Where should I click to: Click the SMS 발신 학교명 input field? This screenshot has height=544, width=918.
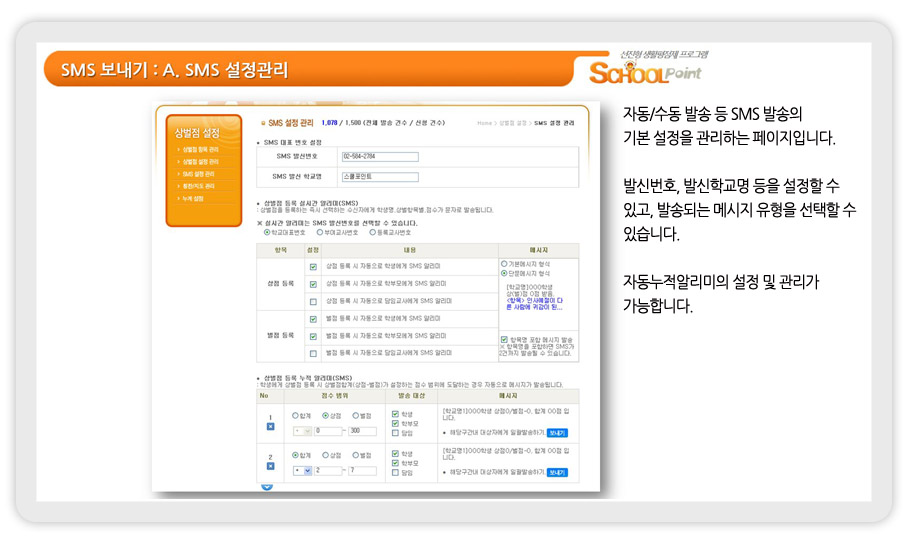pyautogui.click(x=379, y=176)
